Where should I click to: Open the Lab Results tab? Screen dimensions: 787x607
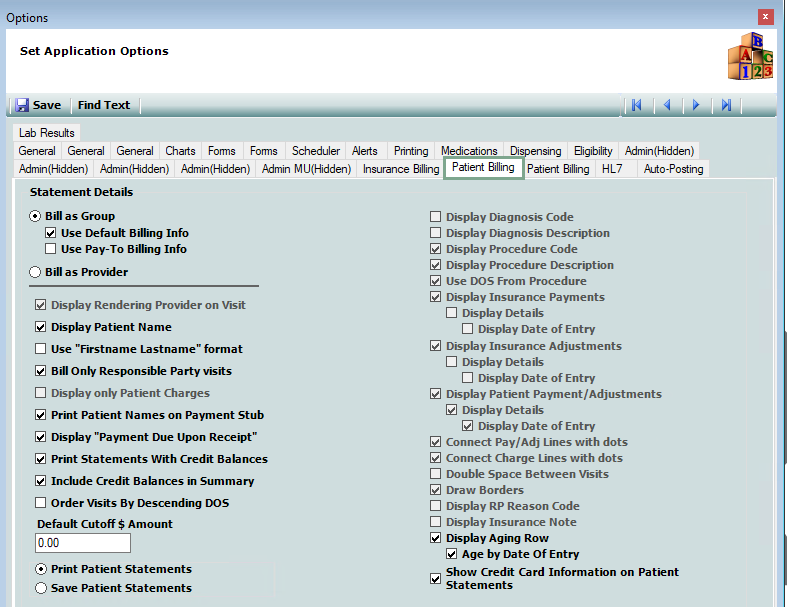pyautogui.click(x=46, y=133)
